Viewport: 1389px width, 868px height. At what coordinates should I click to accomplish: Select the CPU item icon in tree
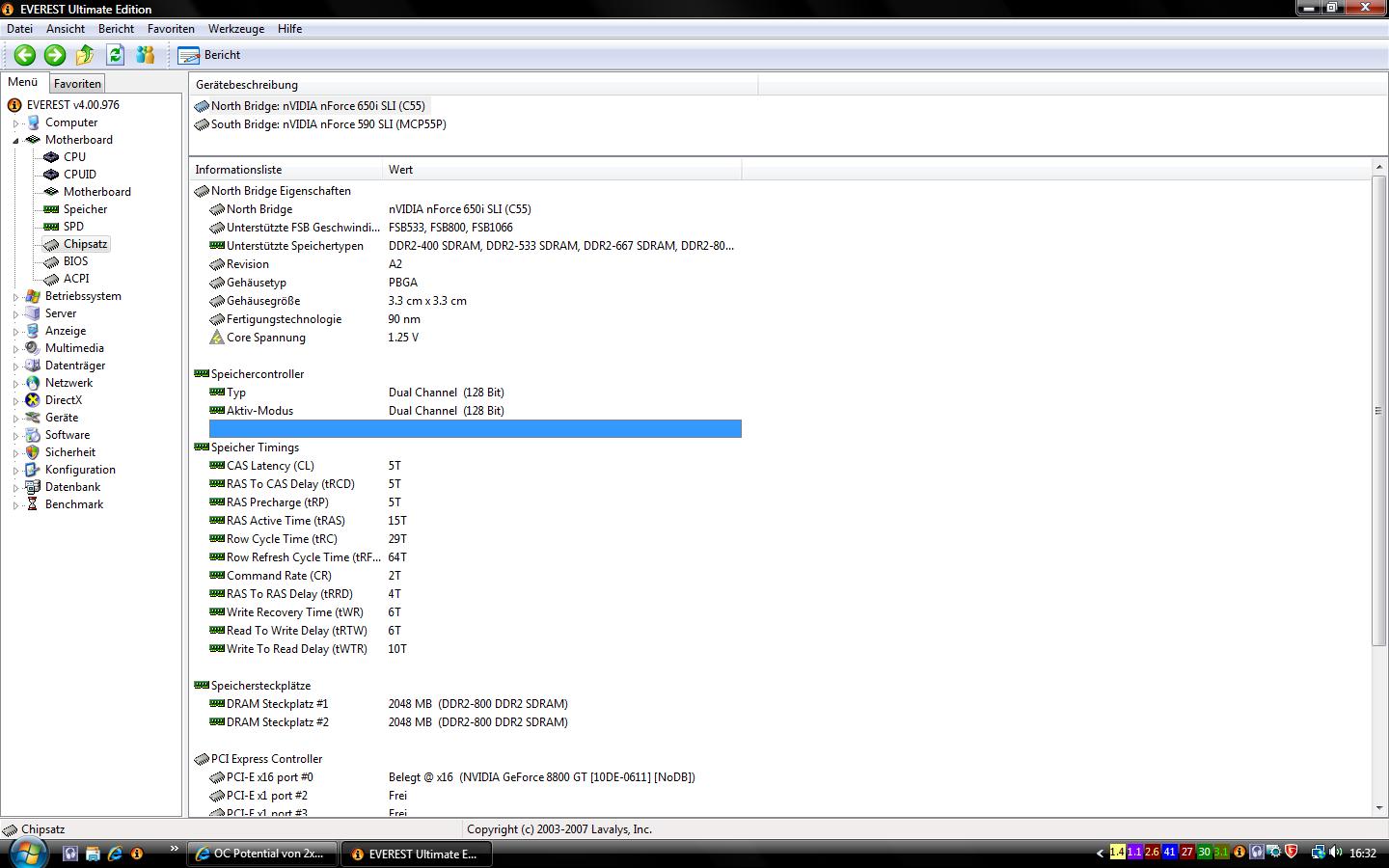51,157
